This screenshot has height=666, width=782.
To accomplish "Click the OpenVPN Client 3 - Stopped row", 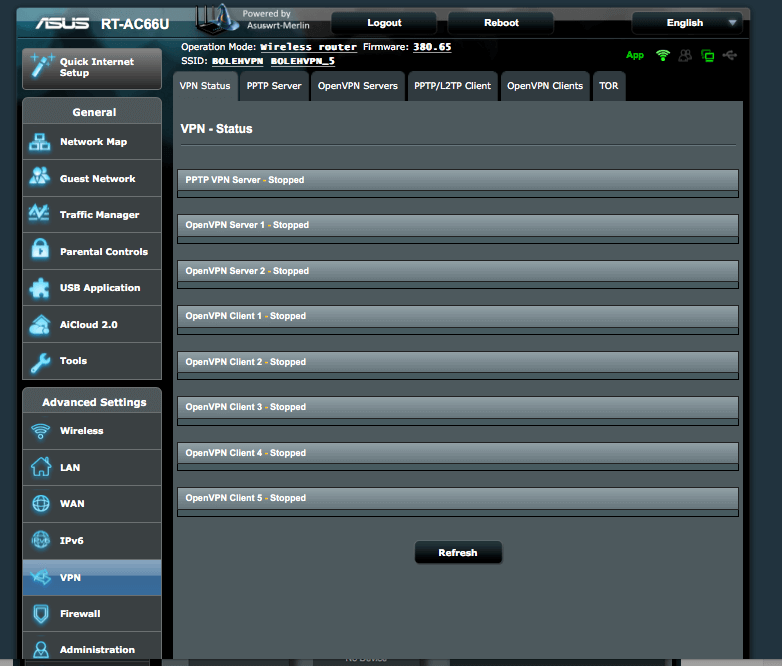I will tap(458, 407).
